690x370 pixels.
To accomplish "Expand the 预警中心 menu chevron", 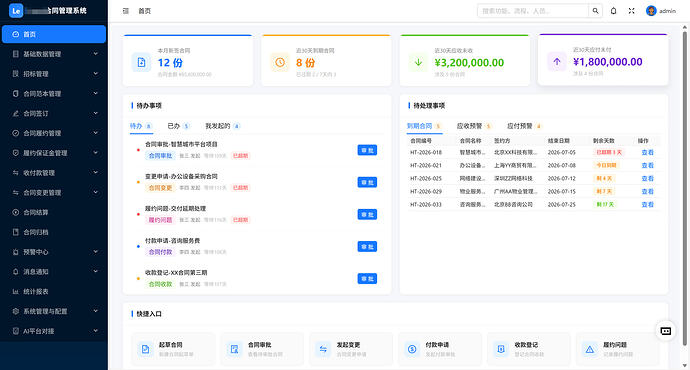I will click(x=95, y=252).
